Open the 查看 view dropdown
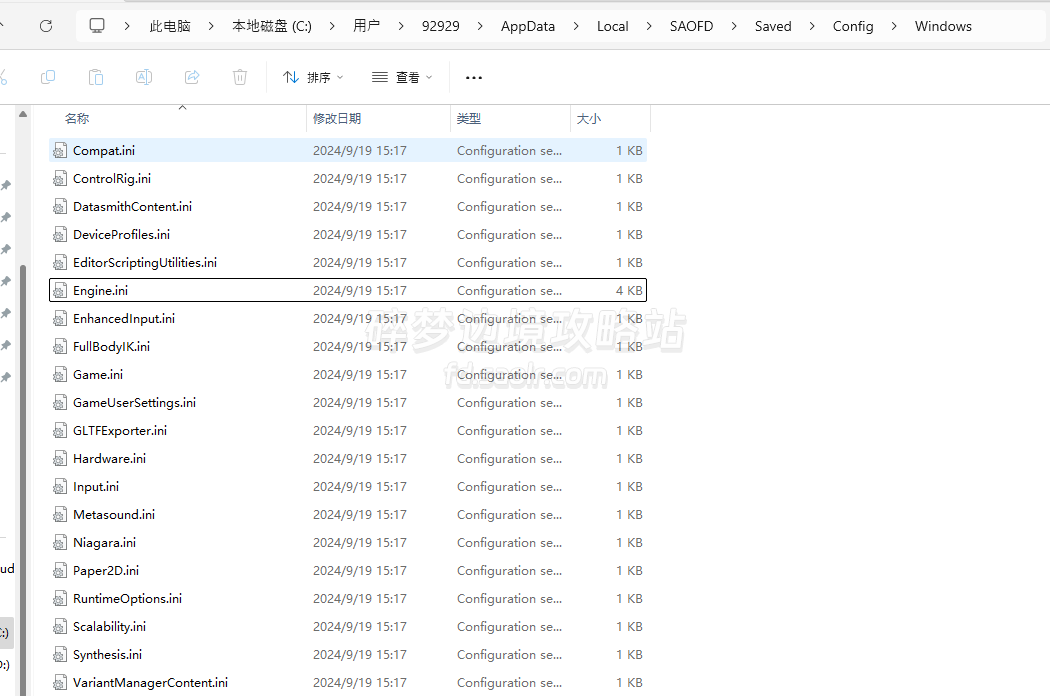The height and width of the screenshot is (696, 1050). 402,77
